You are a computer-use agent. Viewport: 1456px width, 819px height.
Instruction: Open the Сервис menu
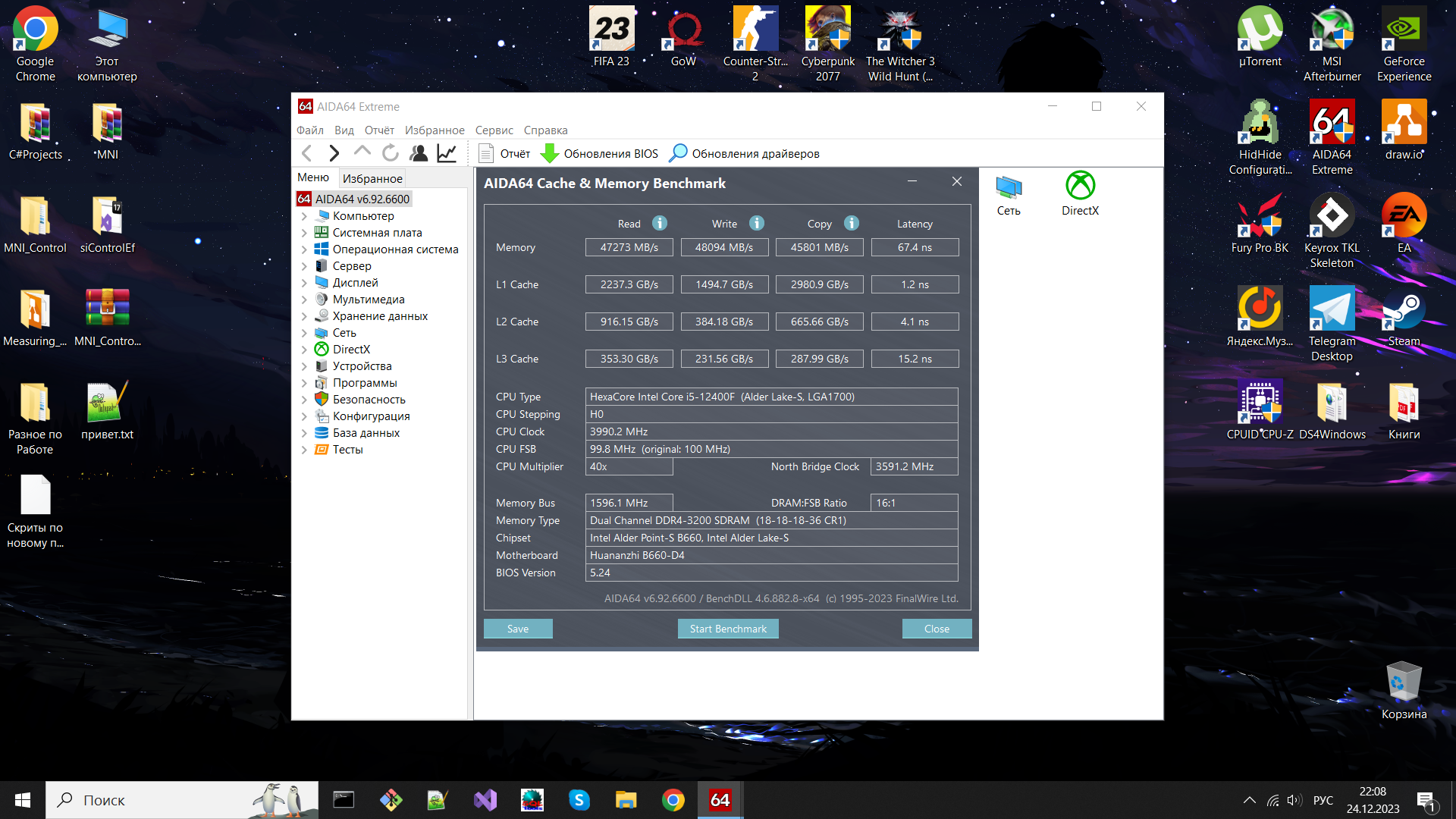(494, 130)
